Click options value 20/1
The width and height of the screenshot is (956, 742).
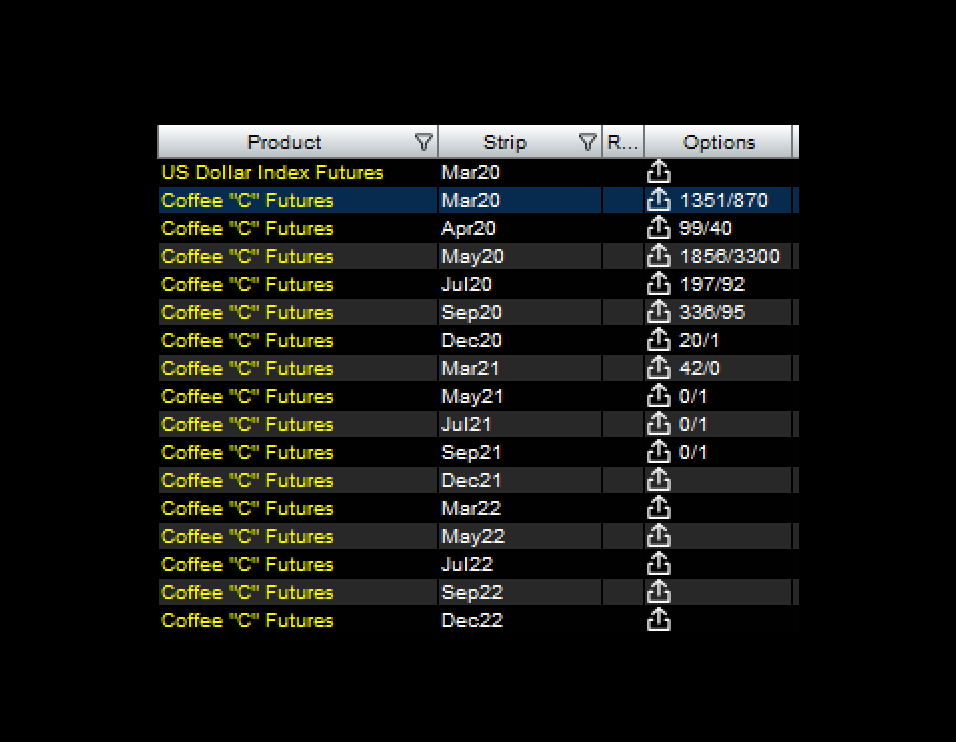pos(699,341)
